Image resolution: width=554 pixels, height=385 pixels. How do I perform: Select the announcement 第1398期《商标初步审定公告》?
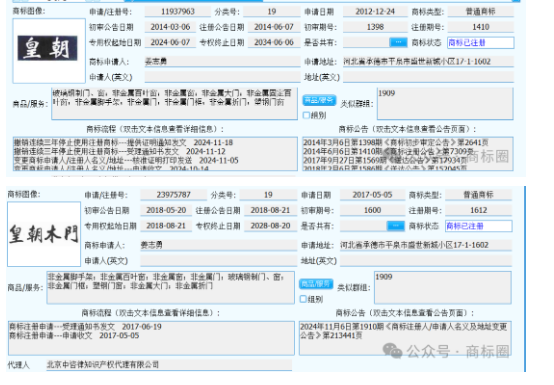pyautogui.click(x=396, y=143)
